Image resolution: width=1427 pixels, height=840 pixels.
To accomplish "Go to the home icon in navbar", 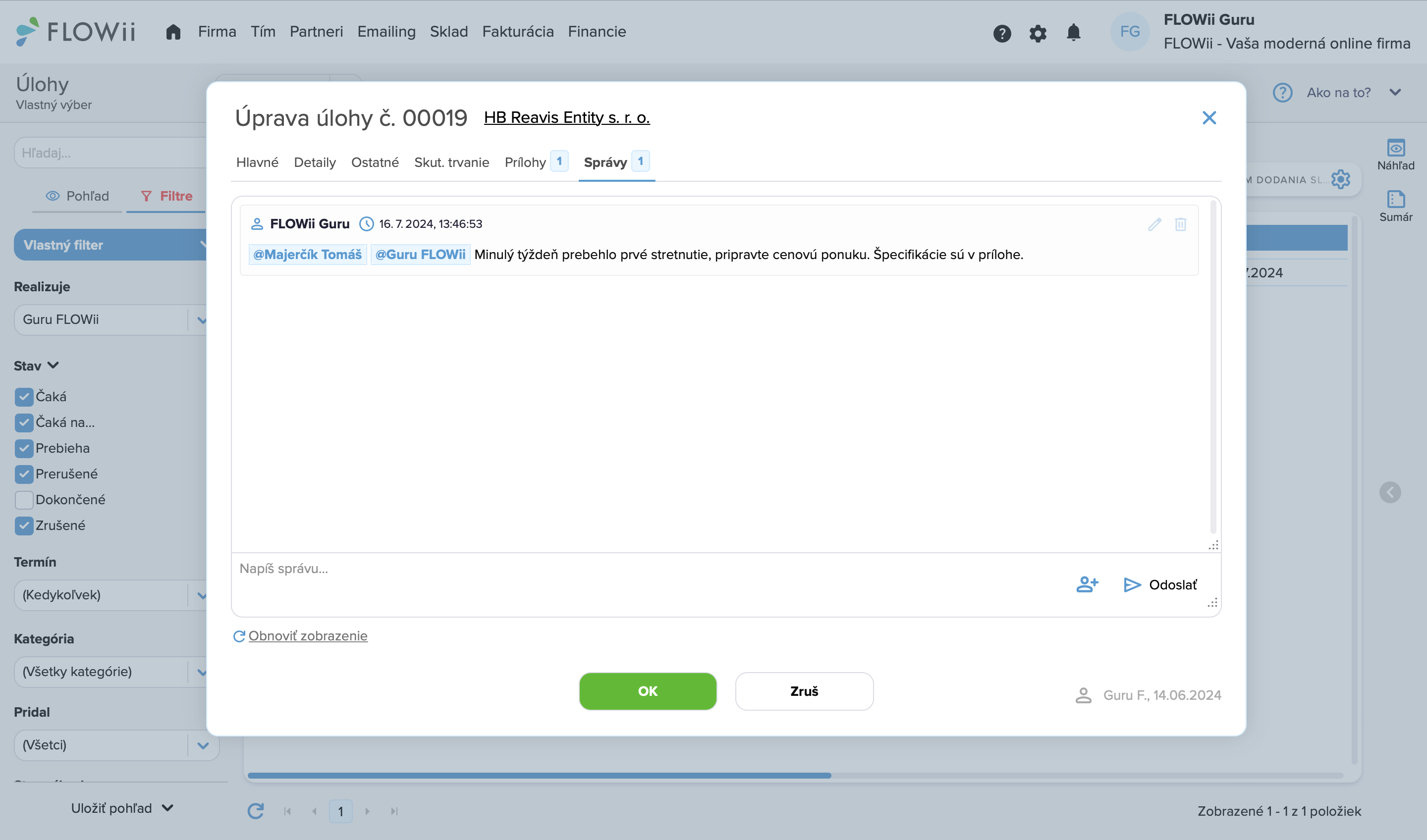I will pos(173,32).
